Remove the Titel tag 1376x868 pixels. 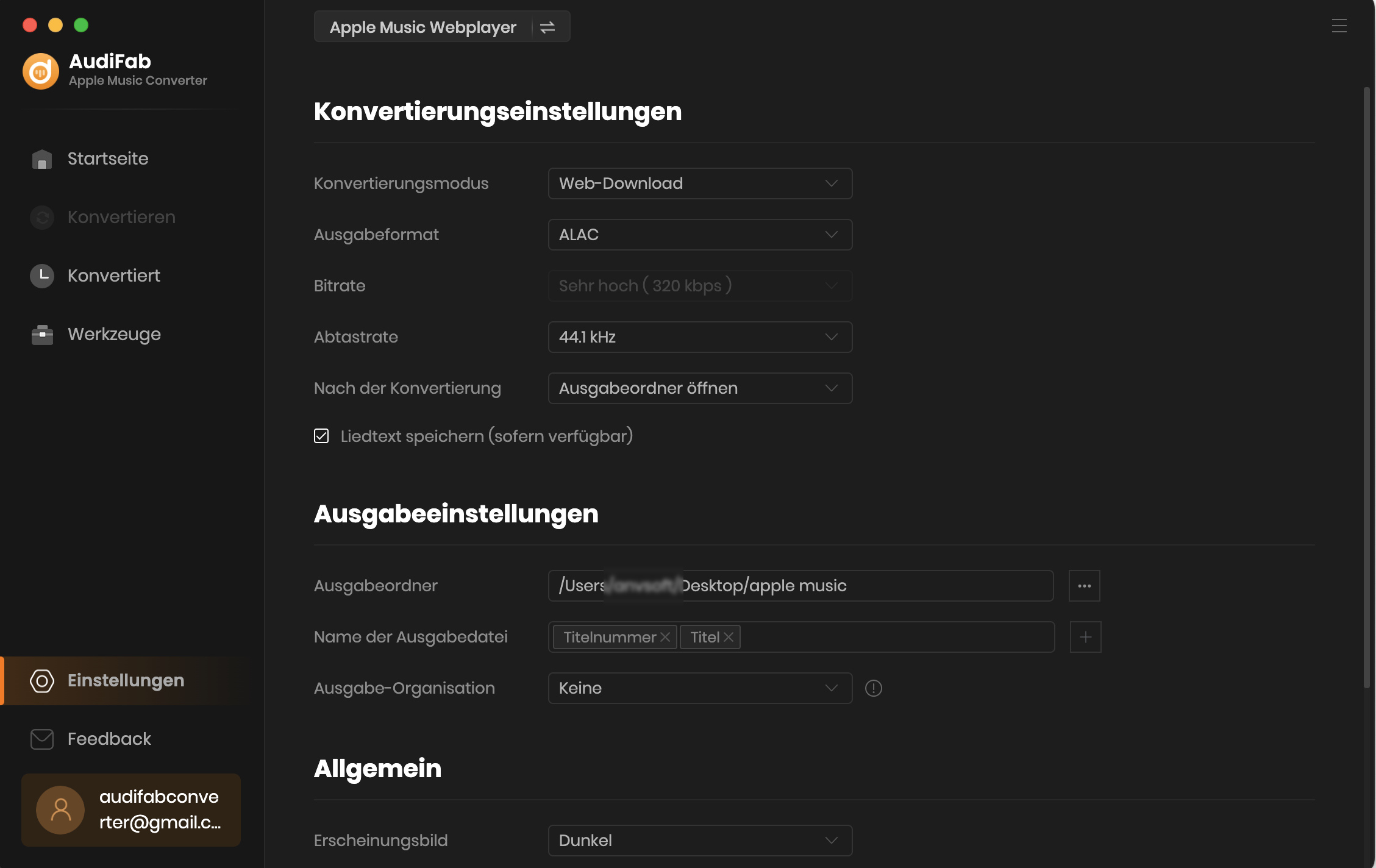[x=729, y=637]
